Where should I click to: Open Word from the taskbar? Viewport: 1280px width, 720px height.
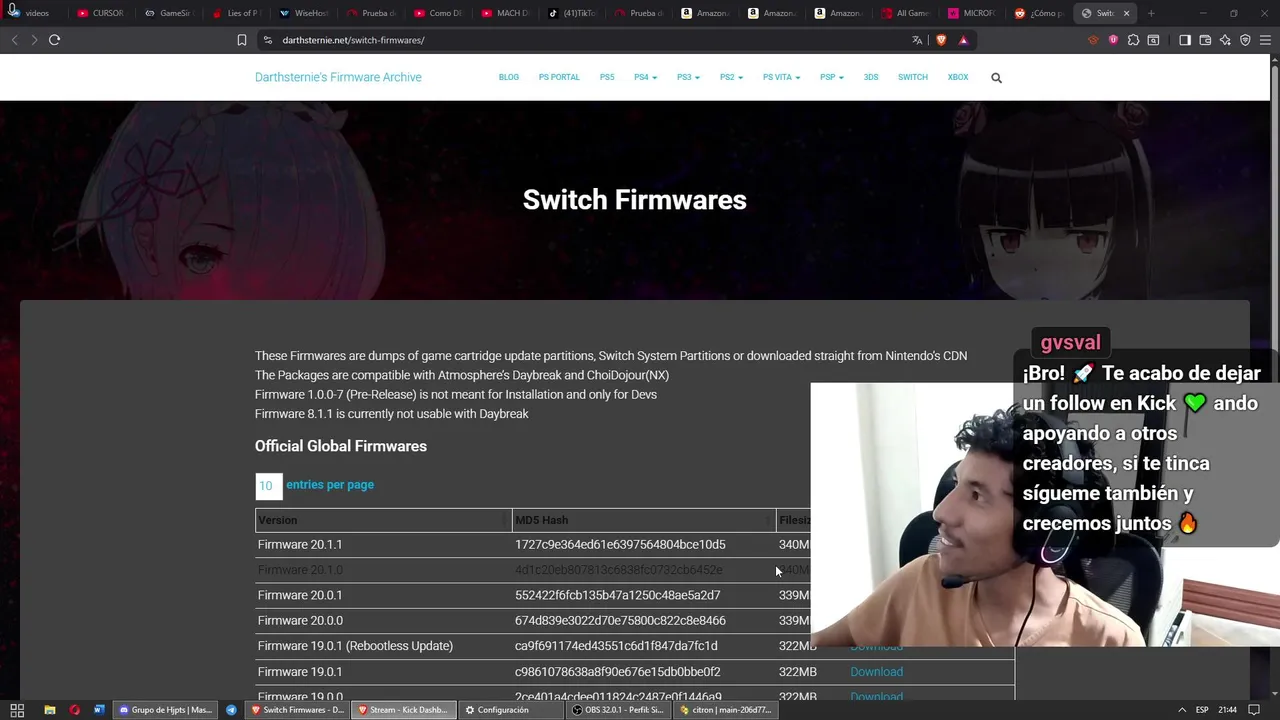pos(99,710)
